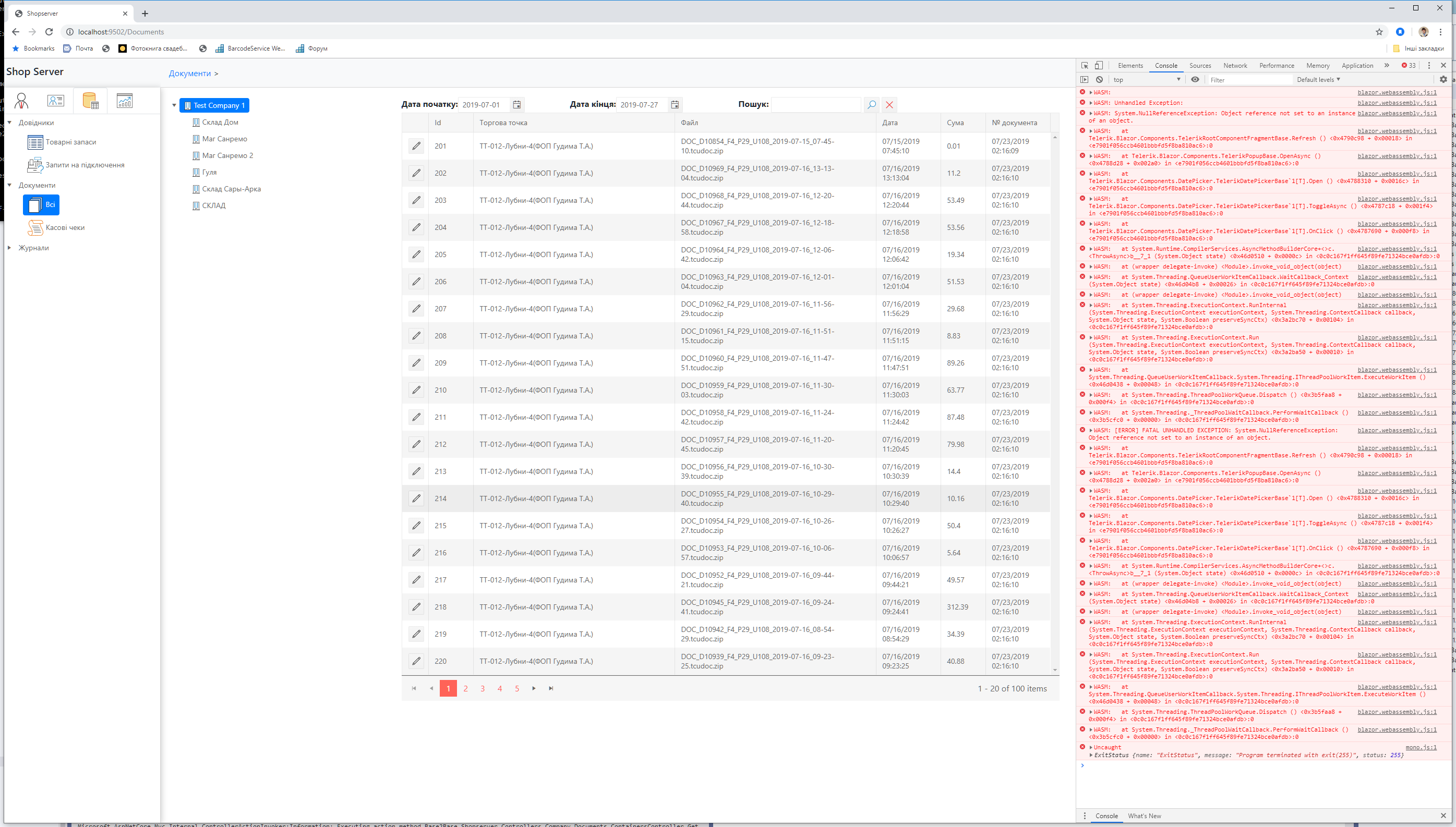The height and width of the screenshot is (827, 1456).
Task: Open the statistics chart sidebar icon
Action: pyautogui.click(x=124, y=101)
